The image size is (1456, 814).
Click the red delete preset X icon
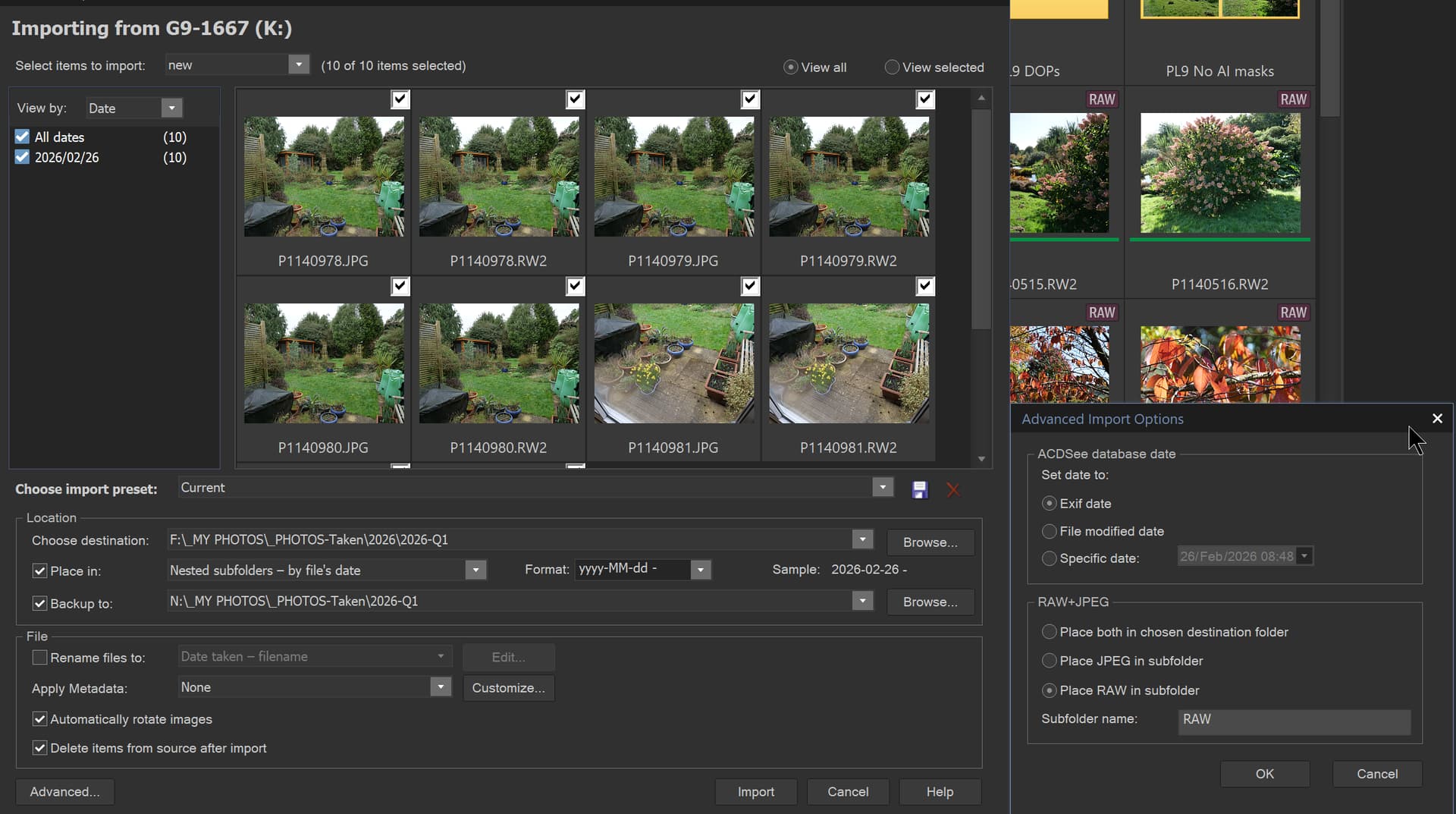pos(953,490)
